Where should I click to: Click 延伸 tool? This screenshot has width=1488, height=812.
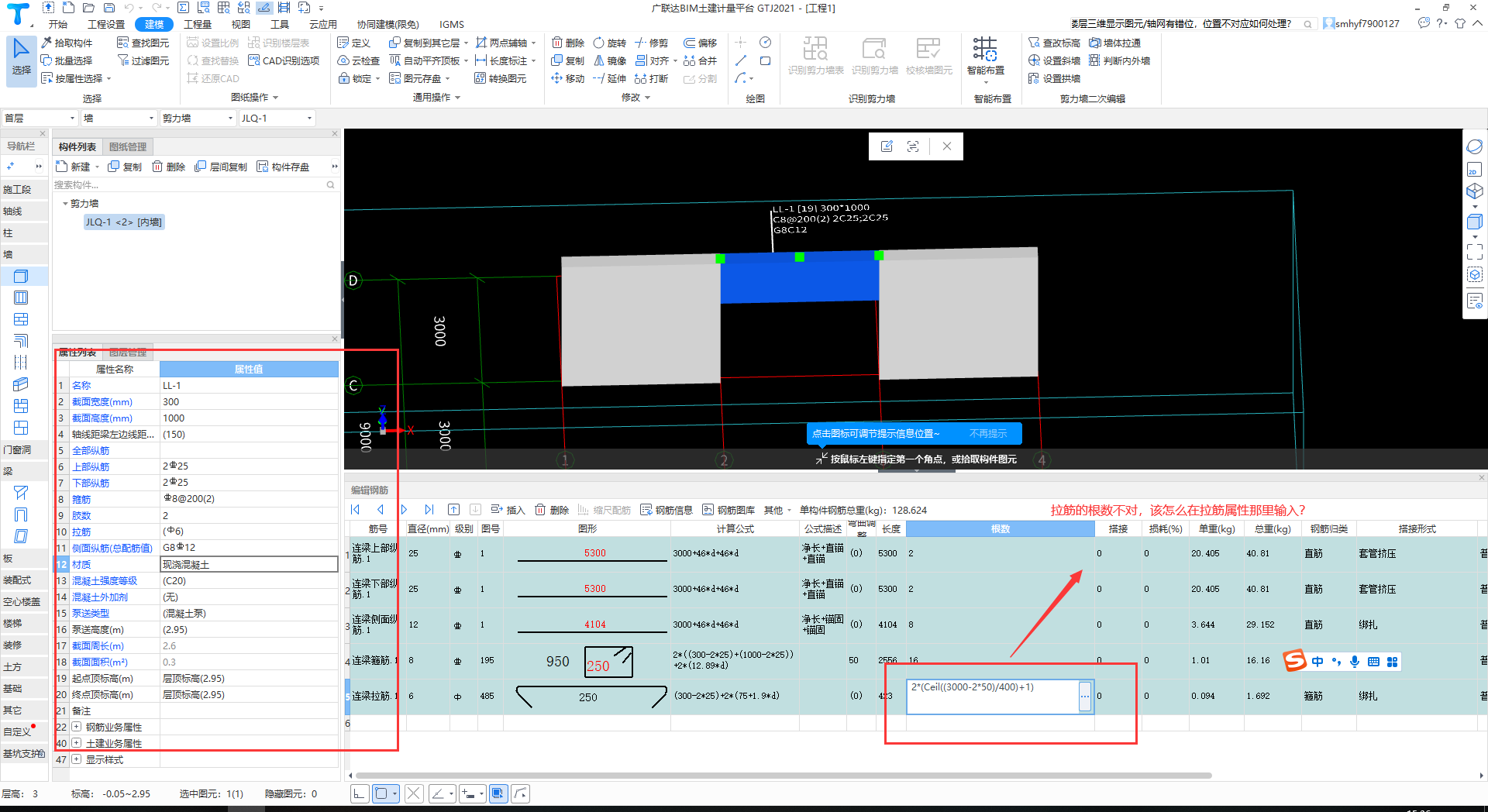point(609,78)
